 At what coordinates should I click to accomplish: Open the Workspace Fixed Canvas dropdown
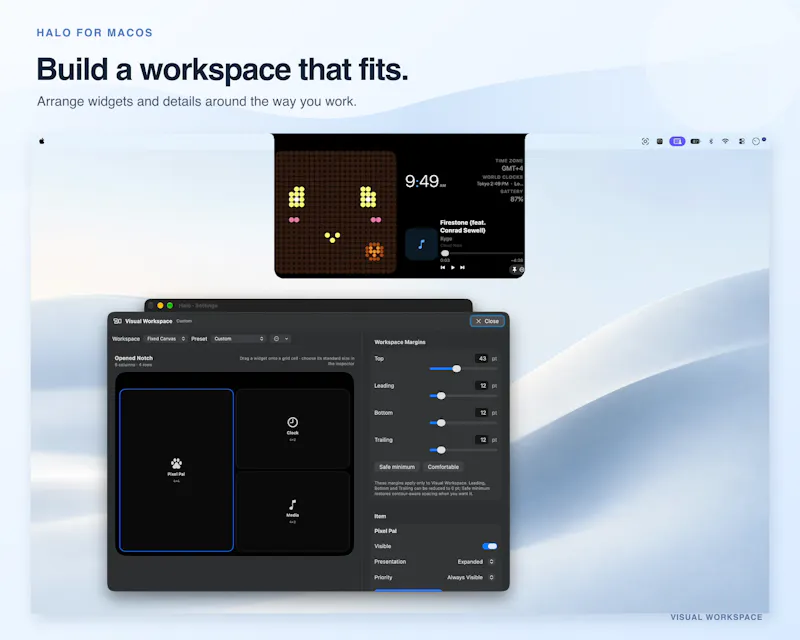165,339
